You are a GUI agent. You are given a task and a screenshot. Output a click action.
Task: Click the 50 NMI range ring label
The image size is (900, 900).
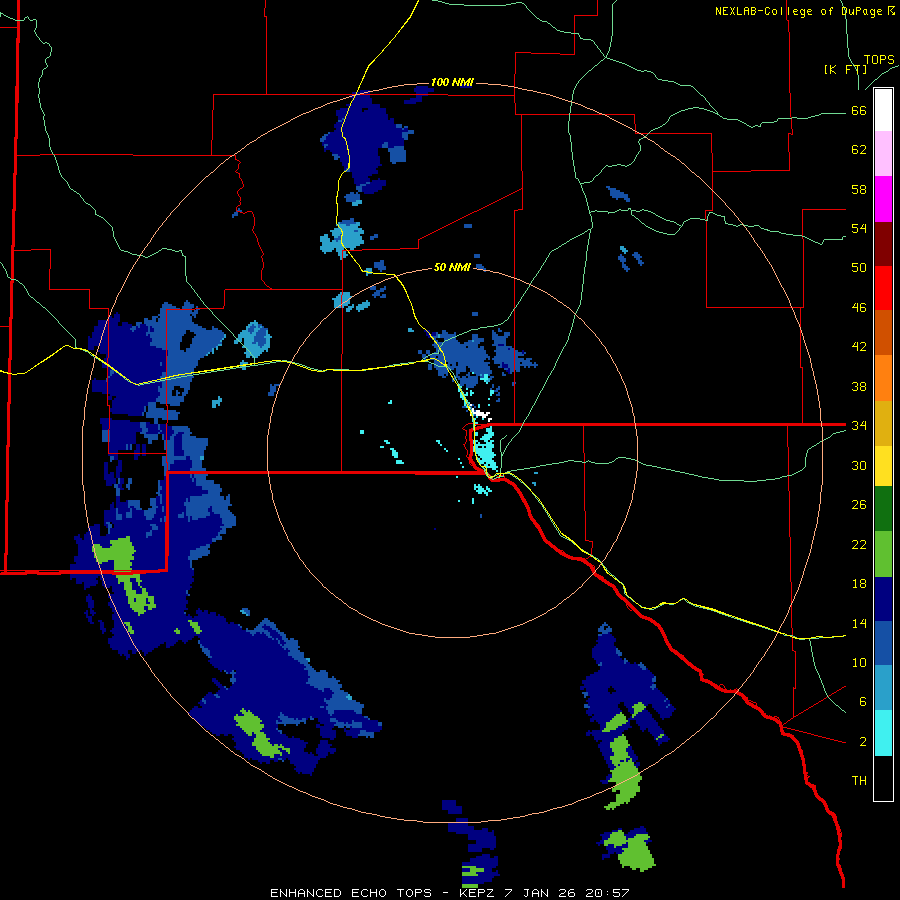point(452,267)
